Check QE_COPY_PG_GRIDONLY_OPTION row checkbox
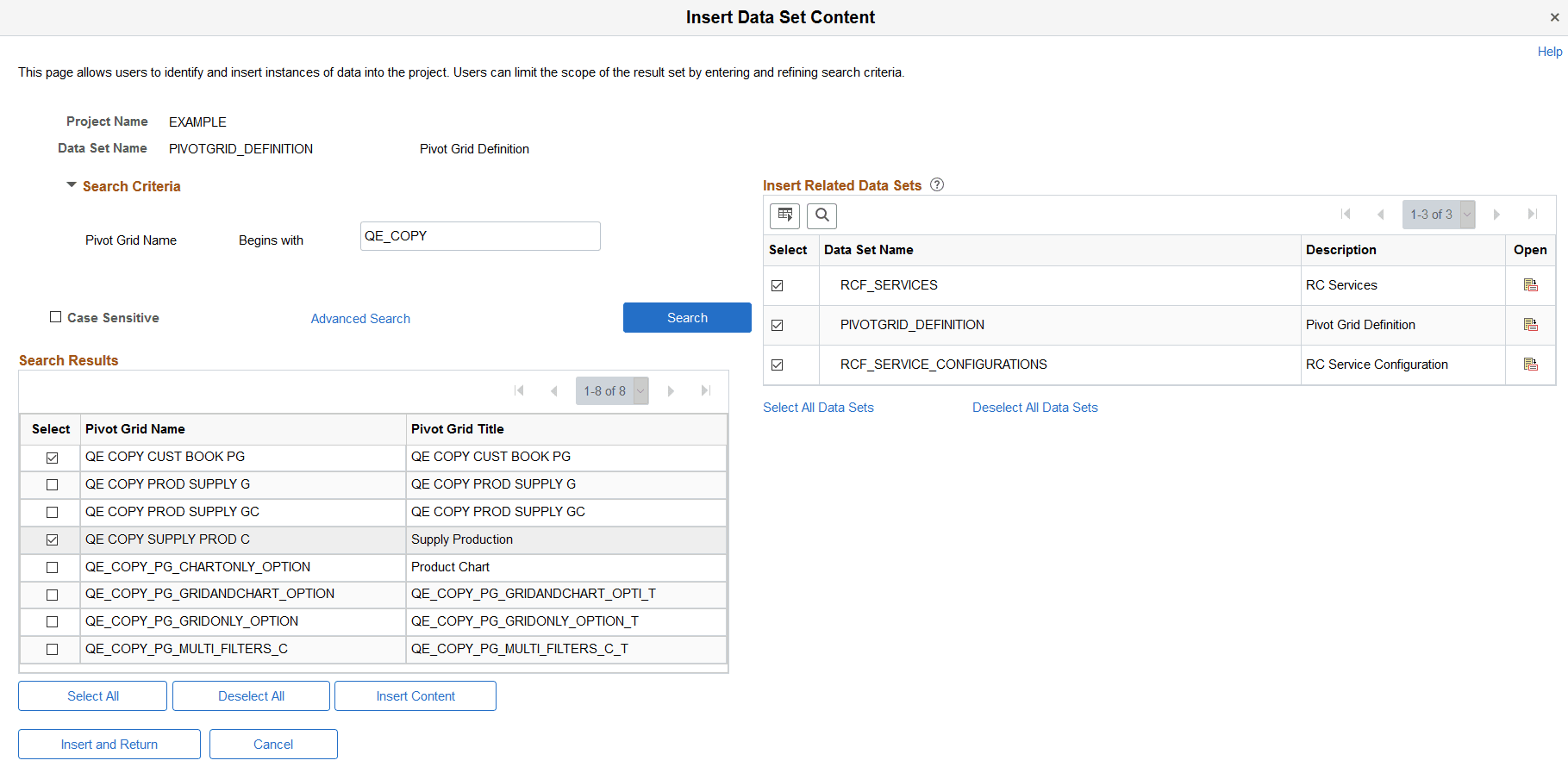The height and width of the screenshot is (773, 1568). (52, 622)
